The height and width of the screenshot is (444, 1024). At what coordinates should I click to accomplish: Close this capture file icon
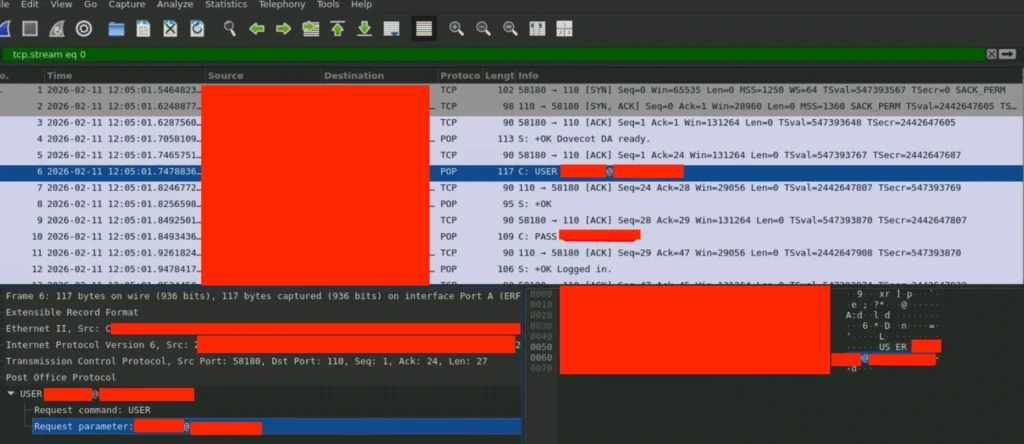(170, 29)
